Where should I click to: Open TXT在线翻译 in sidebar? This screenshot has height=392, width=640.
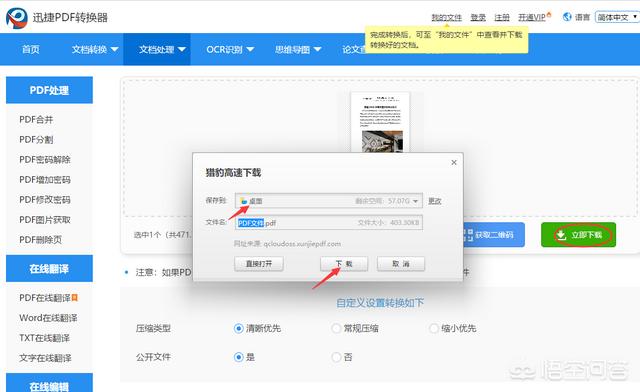tap(44, 338)
